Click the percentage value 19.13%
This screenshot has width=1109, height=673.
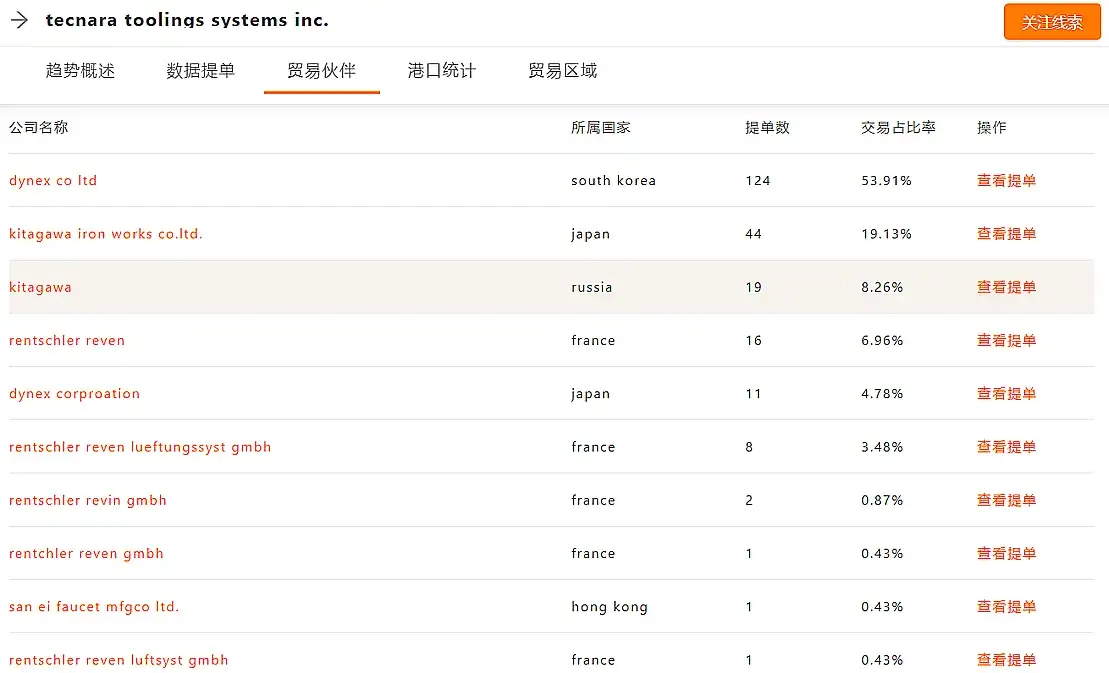pyautogui.click(x=886, y=234)
